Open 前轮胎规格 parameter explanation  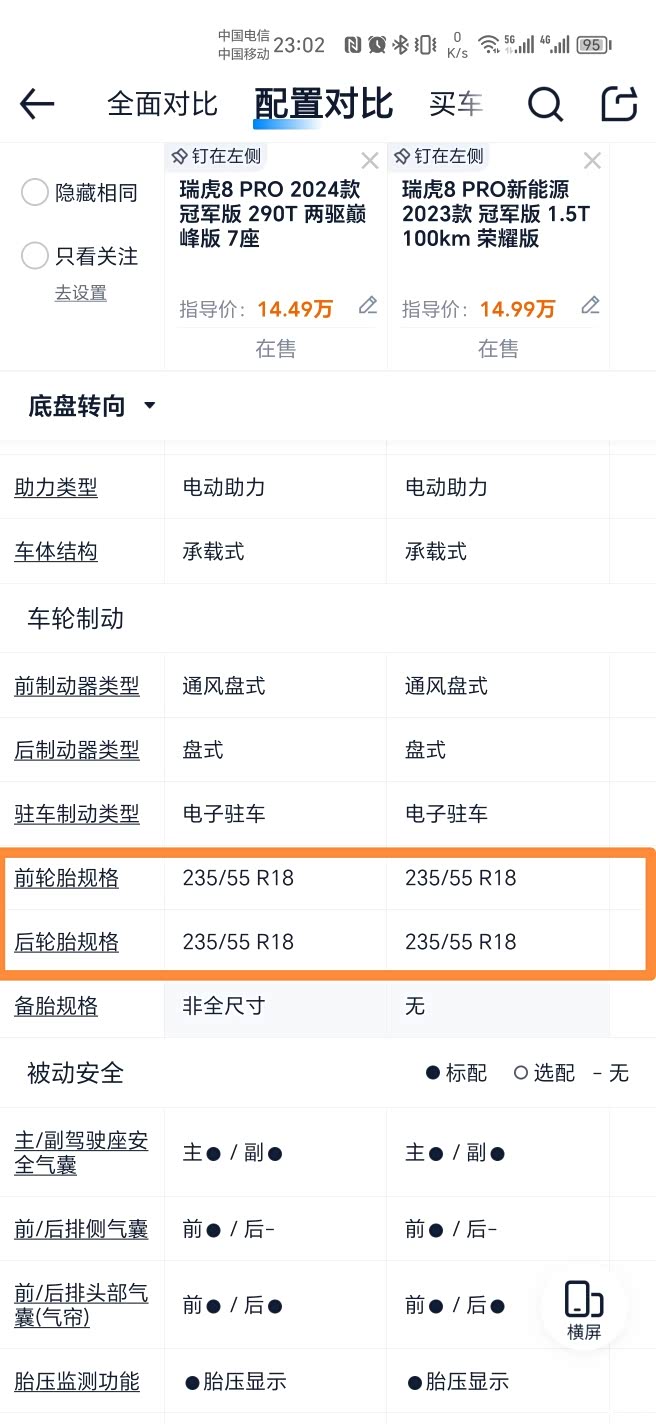click(x=66, y=879)
